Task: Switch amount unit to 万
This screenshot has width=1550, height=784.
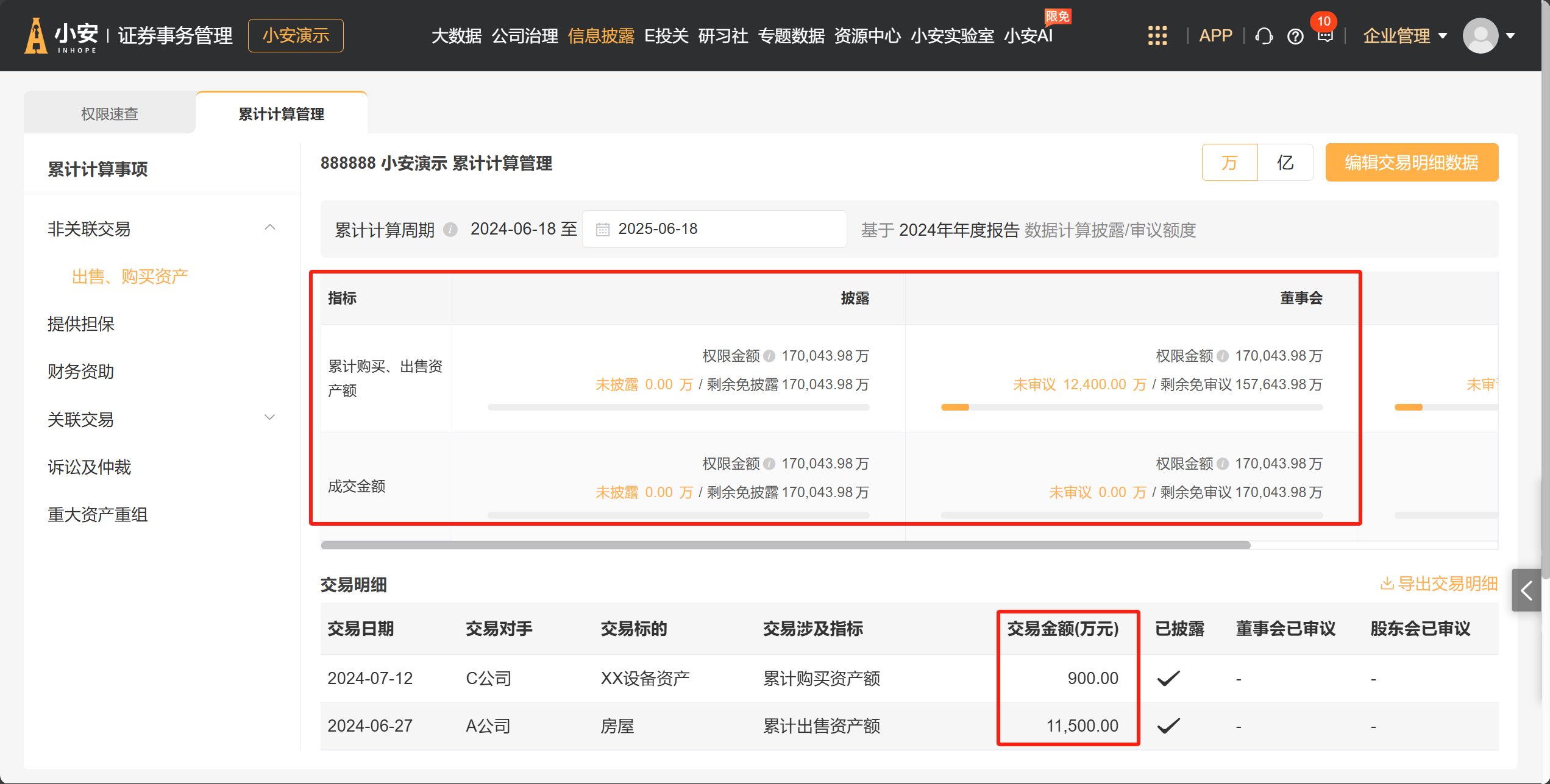Action: (1229, 163)
